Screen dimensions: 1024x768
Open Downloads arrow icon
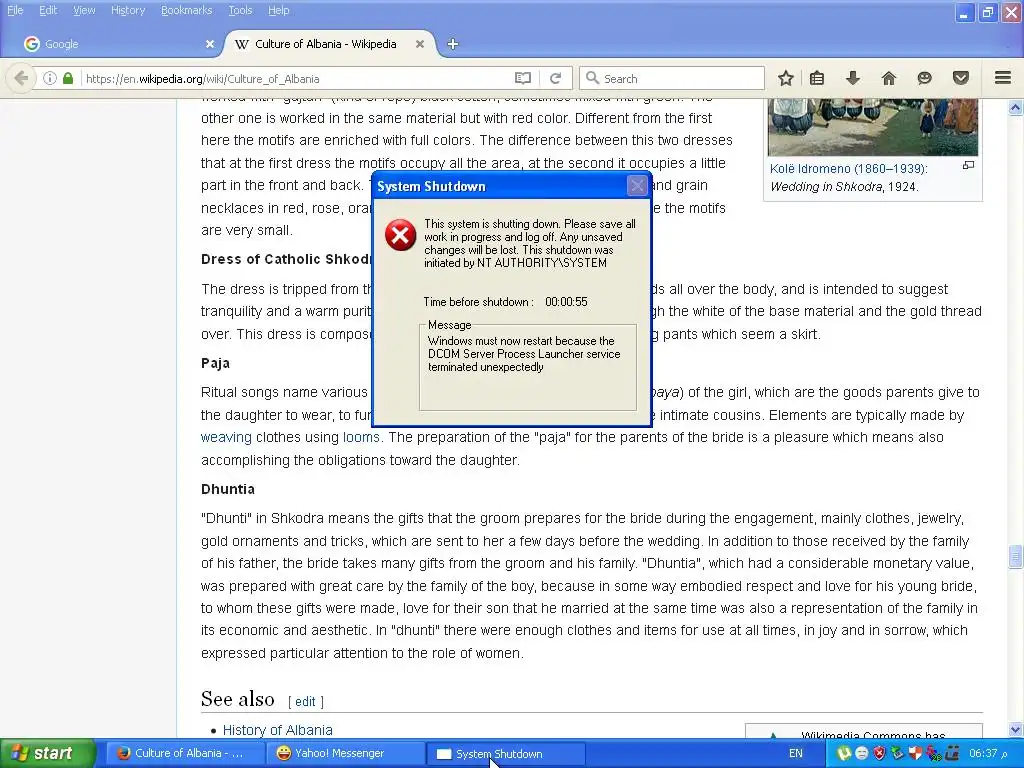(x=852, y=78)
